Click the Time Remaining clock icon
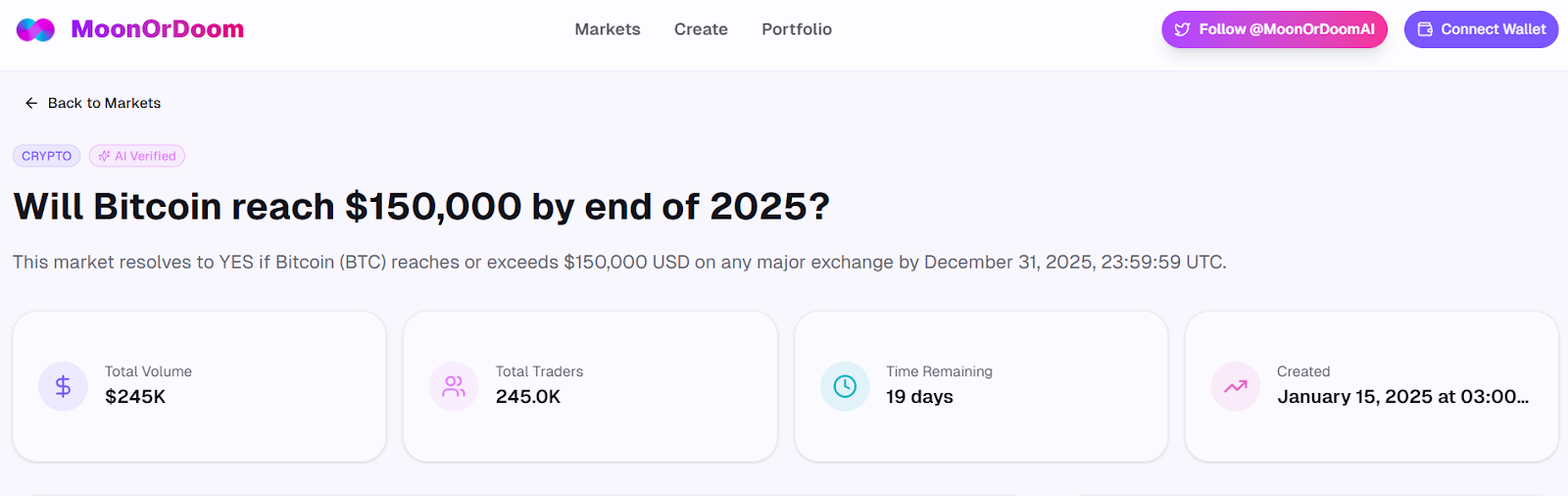The width and height of the screenshot is (1568, 496). tap(845, 386)
